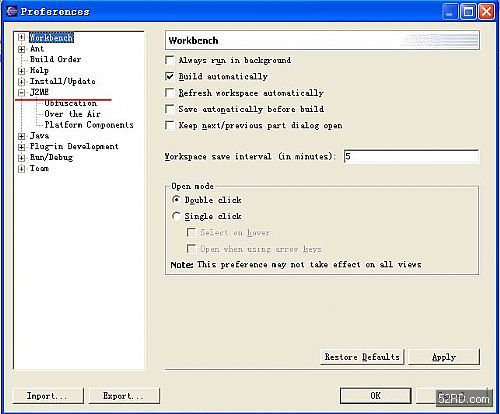Screen dimensions: 500x414
Task: Expand the Java tree node
Action: 21,136
